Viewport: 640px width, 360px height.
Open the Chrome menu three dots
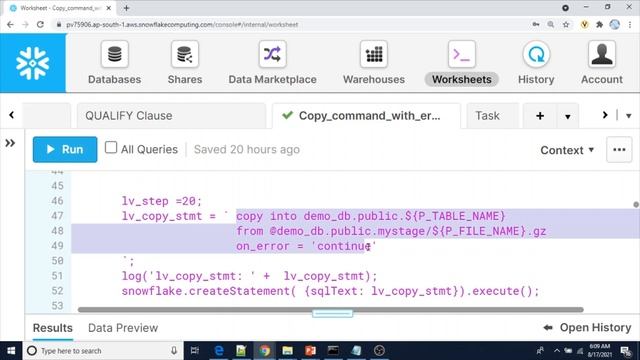(x=630, y=24)
